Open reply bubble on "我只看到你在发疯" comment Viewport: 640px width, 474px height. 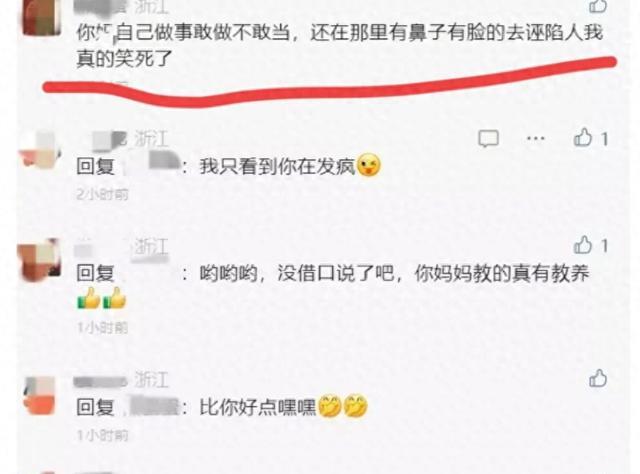(488, 138)
